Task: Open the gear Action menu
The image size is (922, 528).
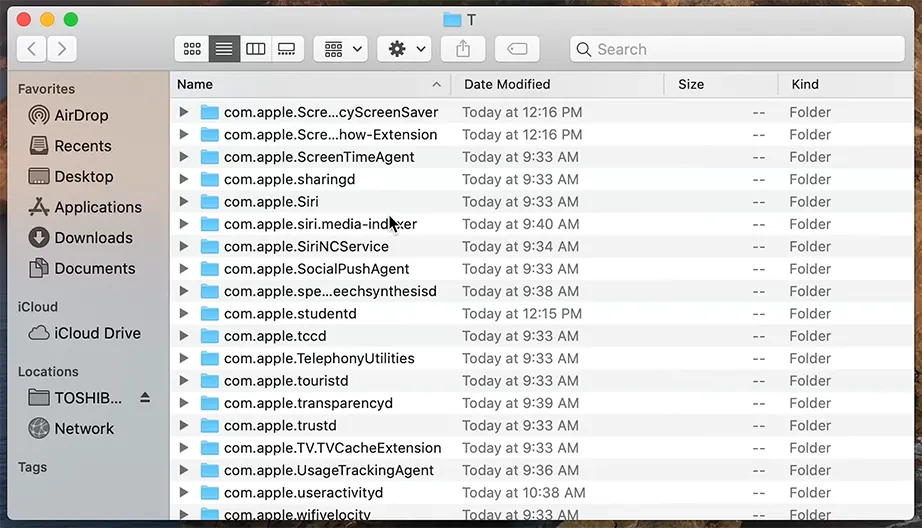Action: pyautogui.click(x=405, y=49)
